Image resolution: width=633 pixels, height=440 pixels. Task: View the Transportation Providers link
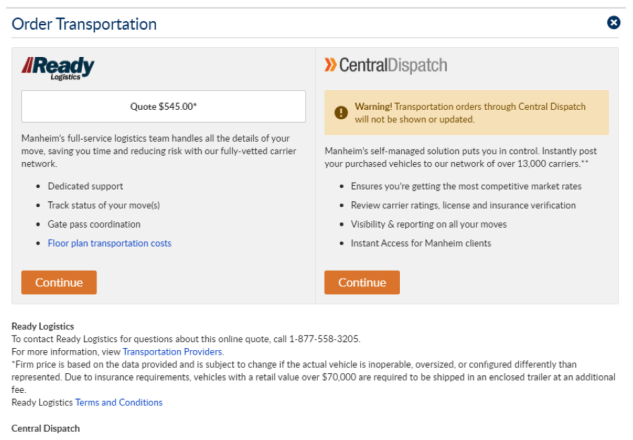[173, 352]
